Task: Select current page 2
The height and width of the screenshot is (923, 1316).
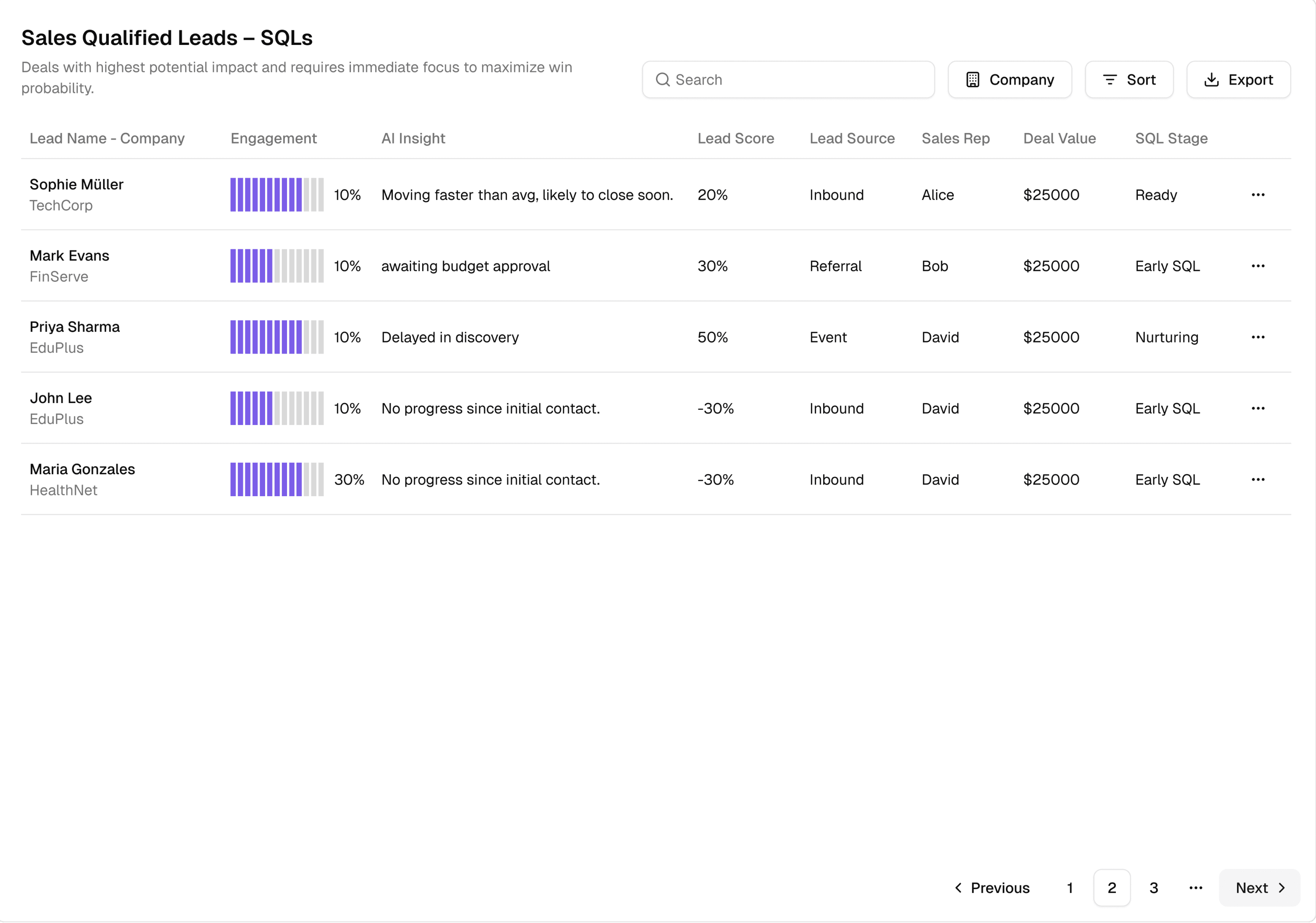Action: pyautogui.click(x=1112, y=888)
